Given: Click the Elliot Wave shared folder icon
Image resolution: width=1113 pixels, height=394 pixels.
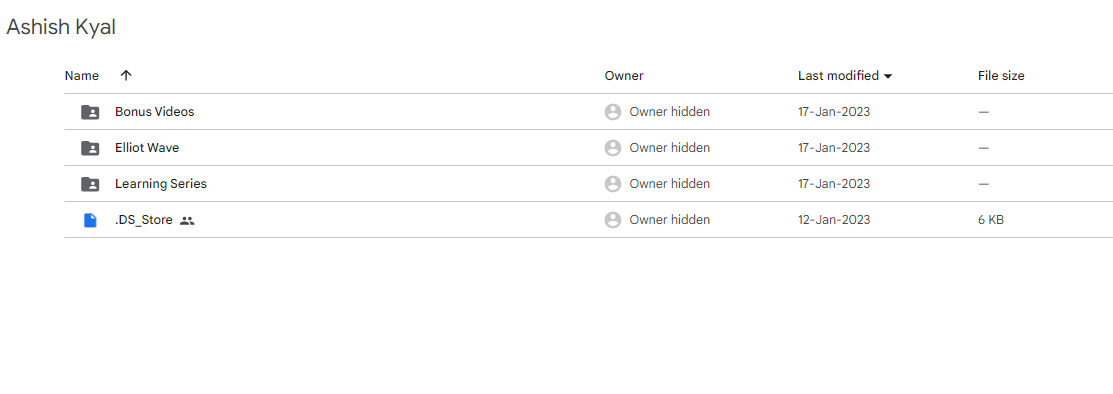Looking at the screenshot, I should click(90, 148).
